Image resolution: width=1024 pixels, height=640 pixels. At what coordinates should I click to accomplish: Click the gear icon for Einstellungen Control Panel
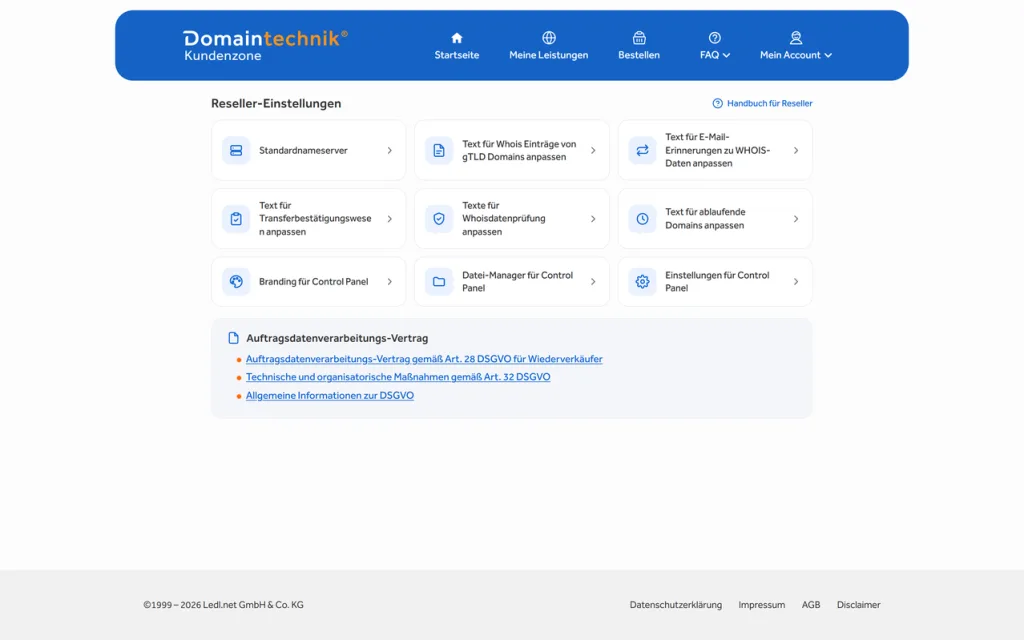pyautogui.click(x=642, y=281)
